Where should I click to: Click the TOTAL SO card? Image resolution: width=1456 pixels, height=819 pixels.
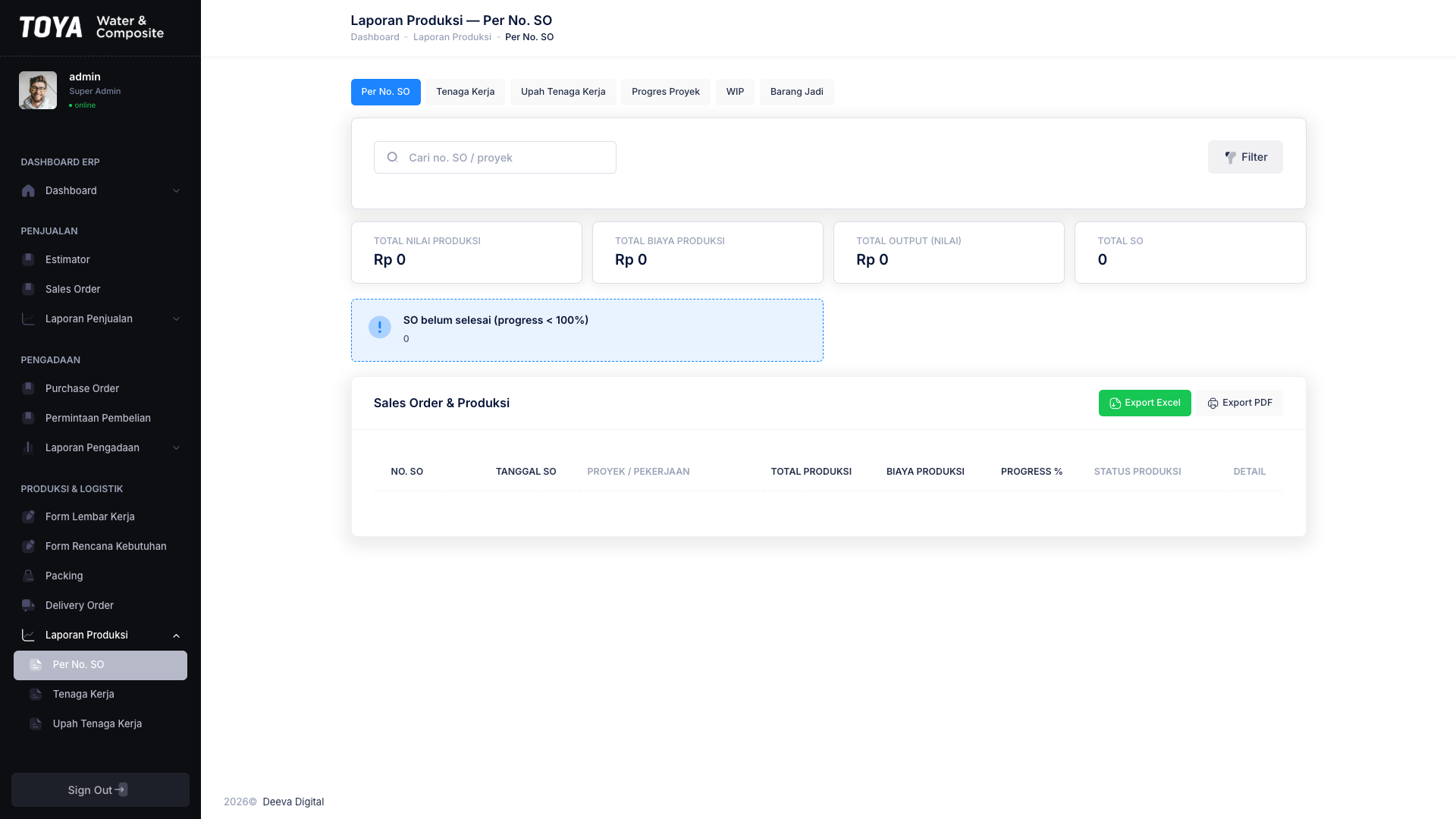point(1191,253)
